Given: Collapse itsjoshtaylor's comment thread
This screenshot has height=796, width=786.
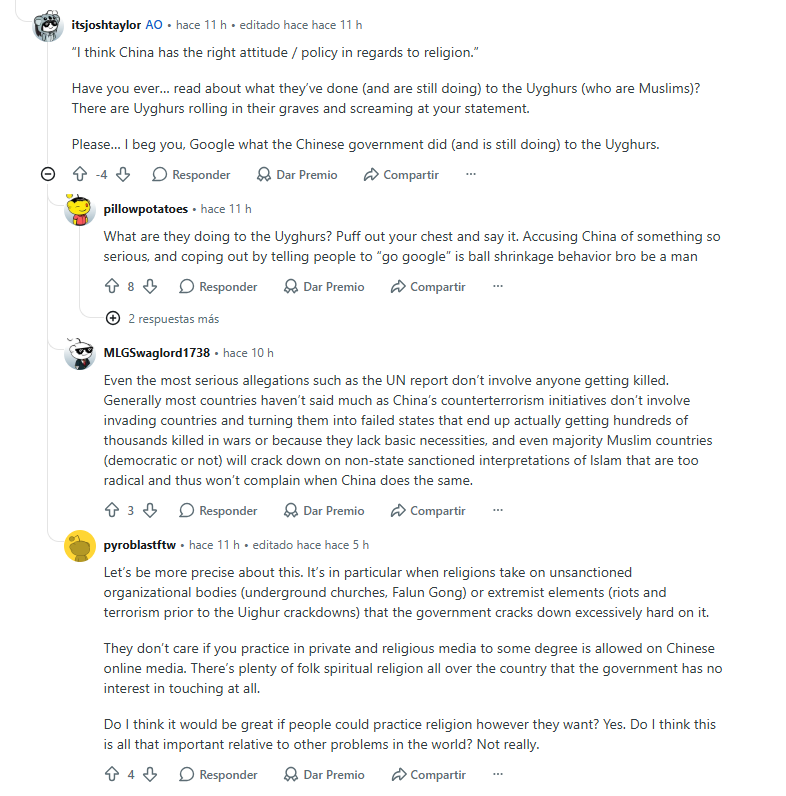Looking at the screenshot, I should (48, 175).
